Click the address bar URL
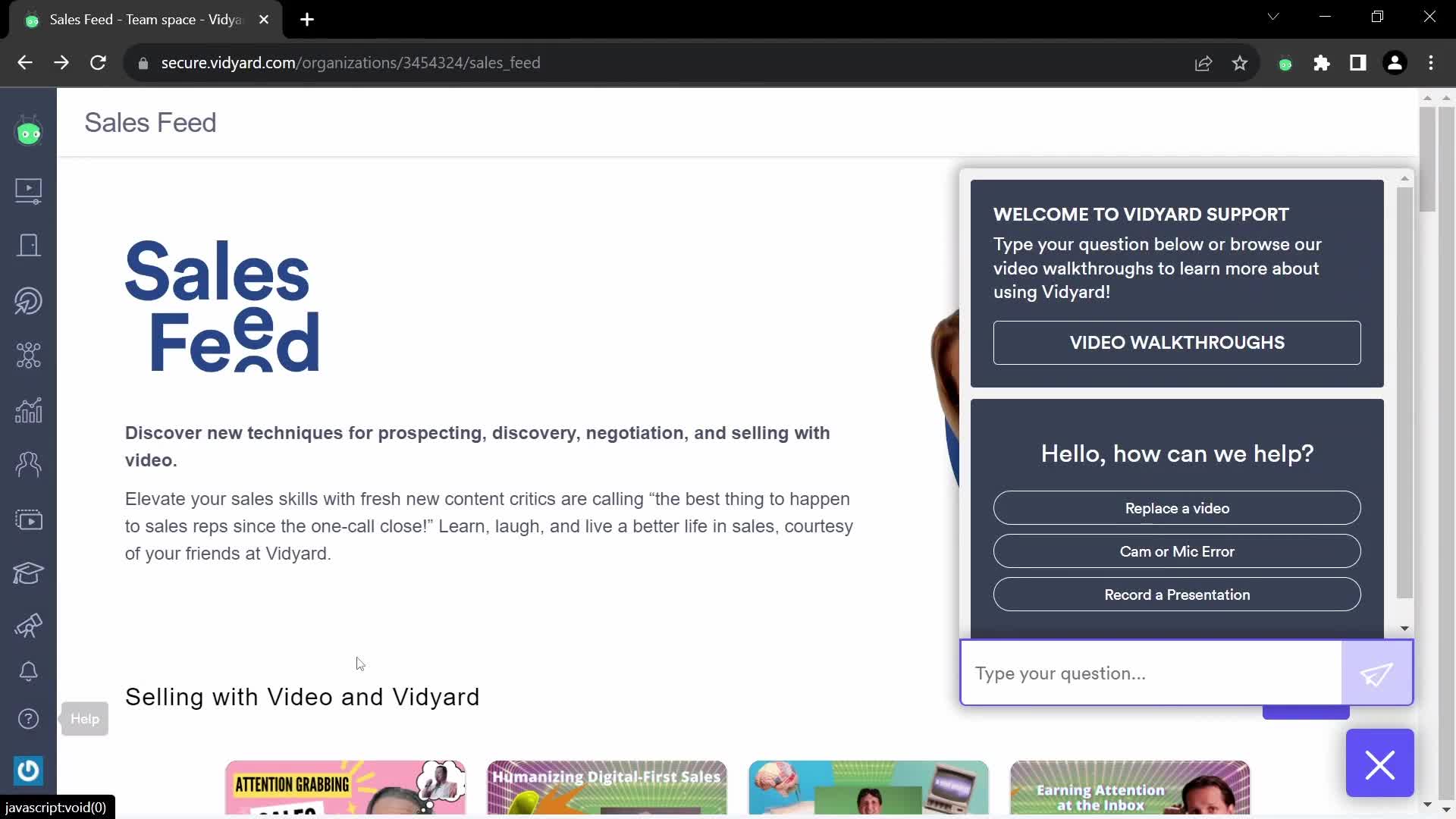Screen dimensions: 1456x819 coord(350,63)
